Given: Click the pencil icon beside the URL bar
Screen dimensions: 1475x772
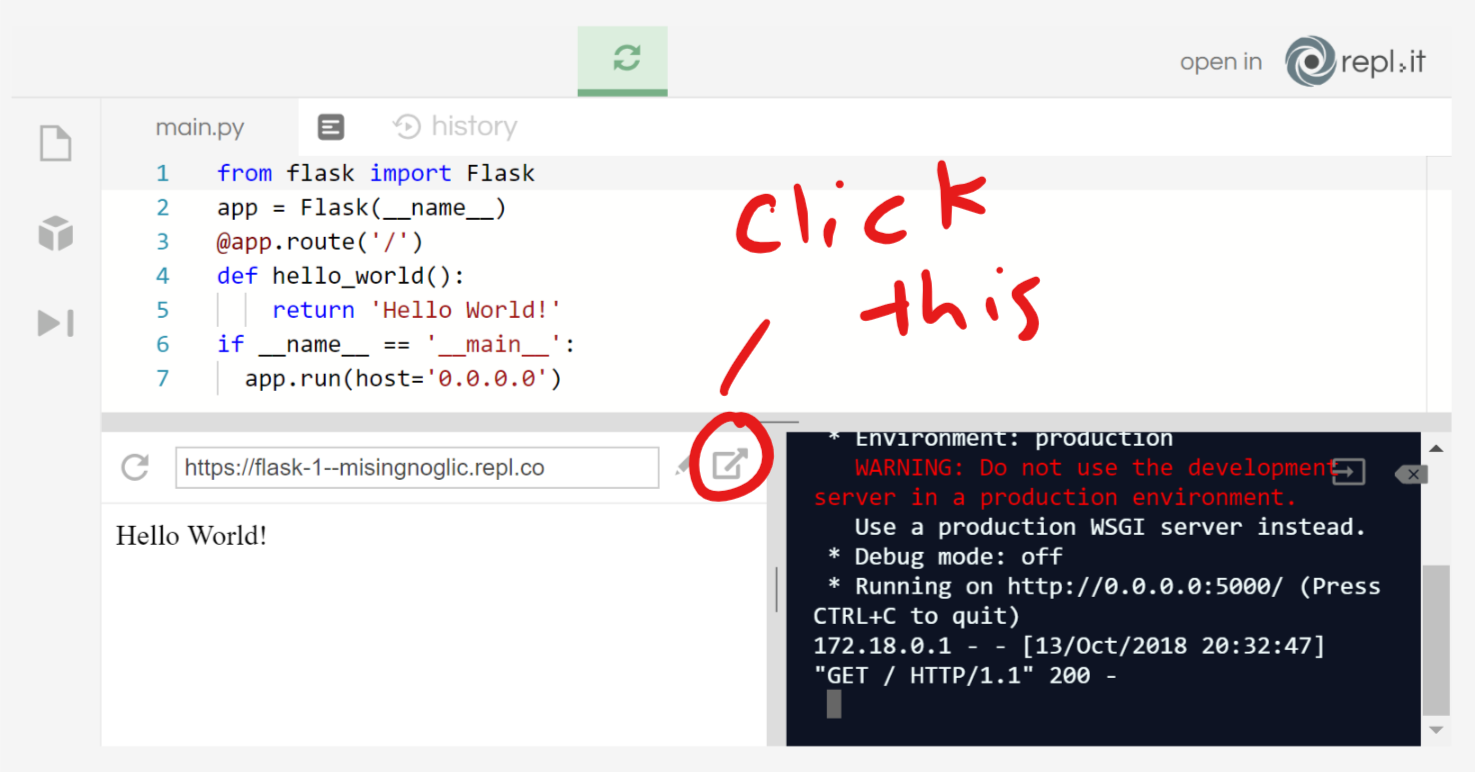Looking at the screenshot, I should point(683,465).
